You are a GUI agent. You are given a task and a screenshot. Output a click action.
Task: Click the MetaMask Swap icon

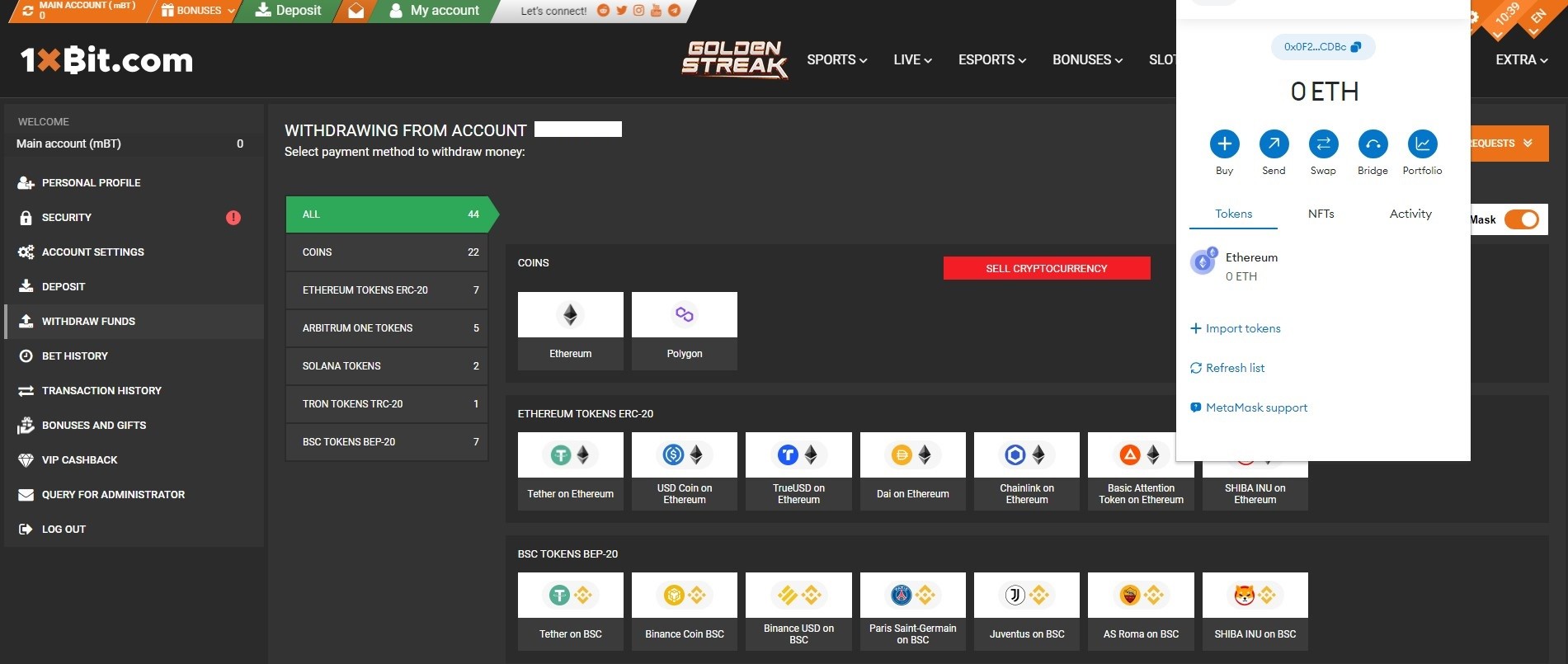[1323, 144]
